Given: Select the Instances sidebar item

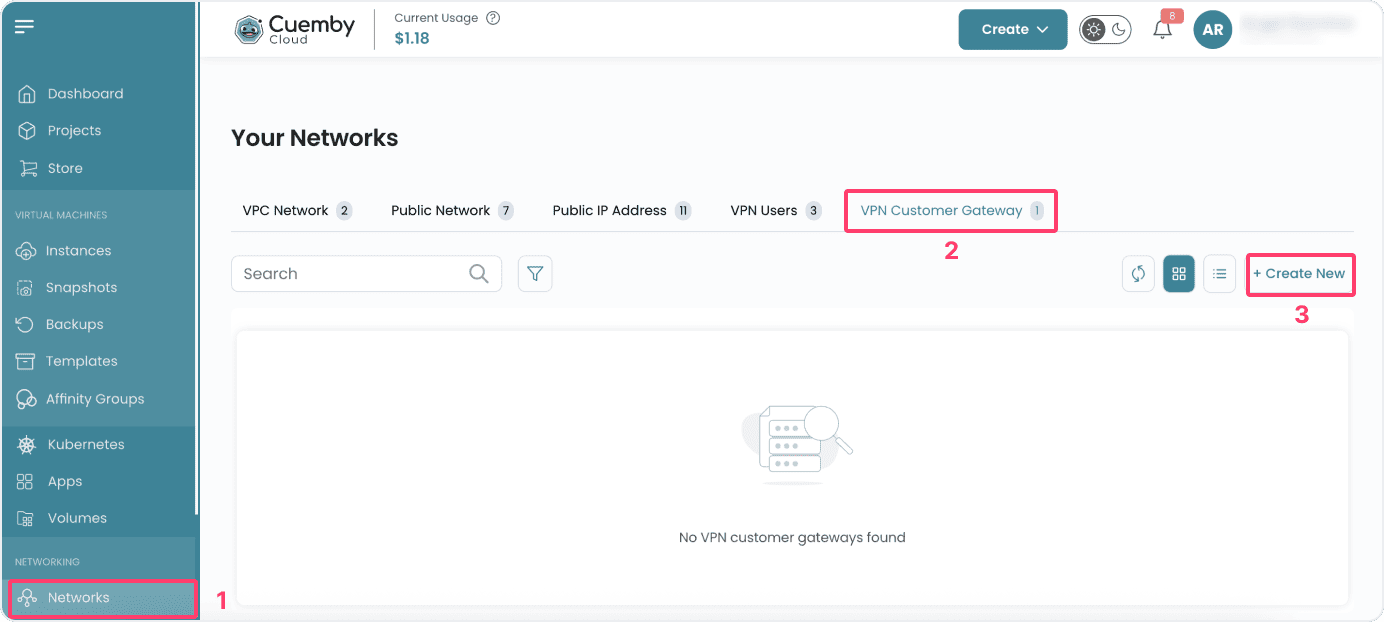Looking at the screenshot, I should click(x=78, y=250).
